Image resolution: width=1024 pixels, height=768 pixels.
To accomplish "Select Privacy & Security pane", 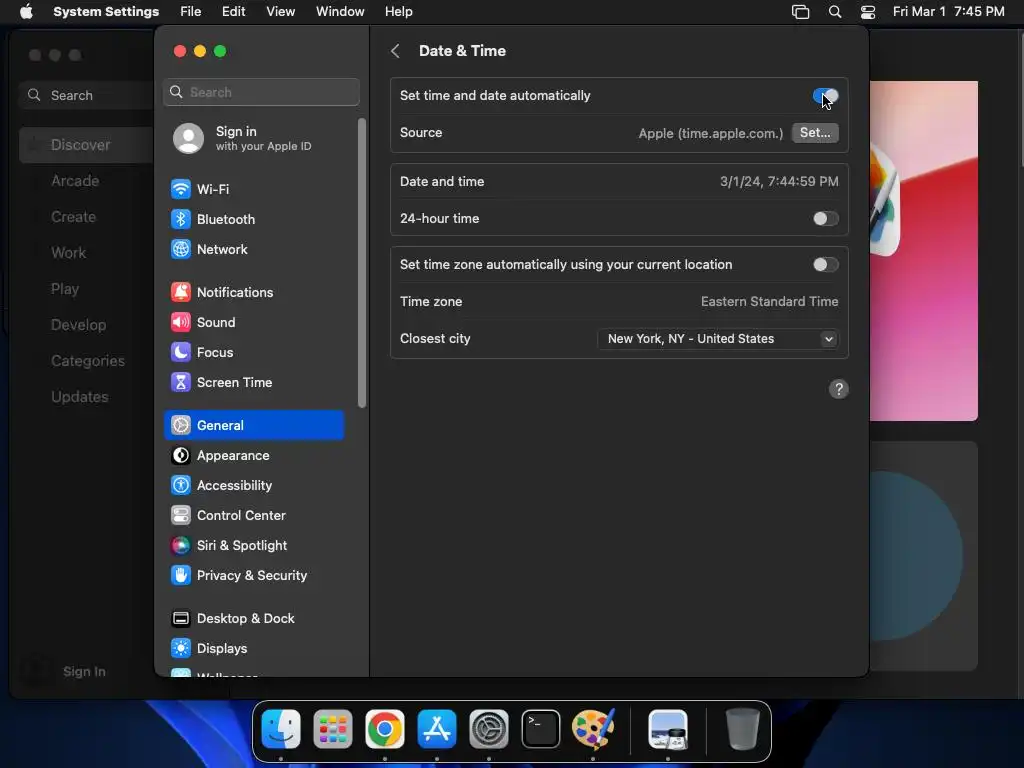I will 253,575.
